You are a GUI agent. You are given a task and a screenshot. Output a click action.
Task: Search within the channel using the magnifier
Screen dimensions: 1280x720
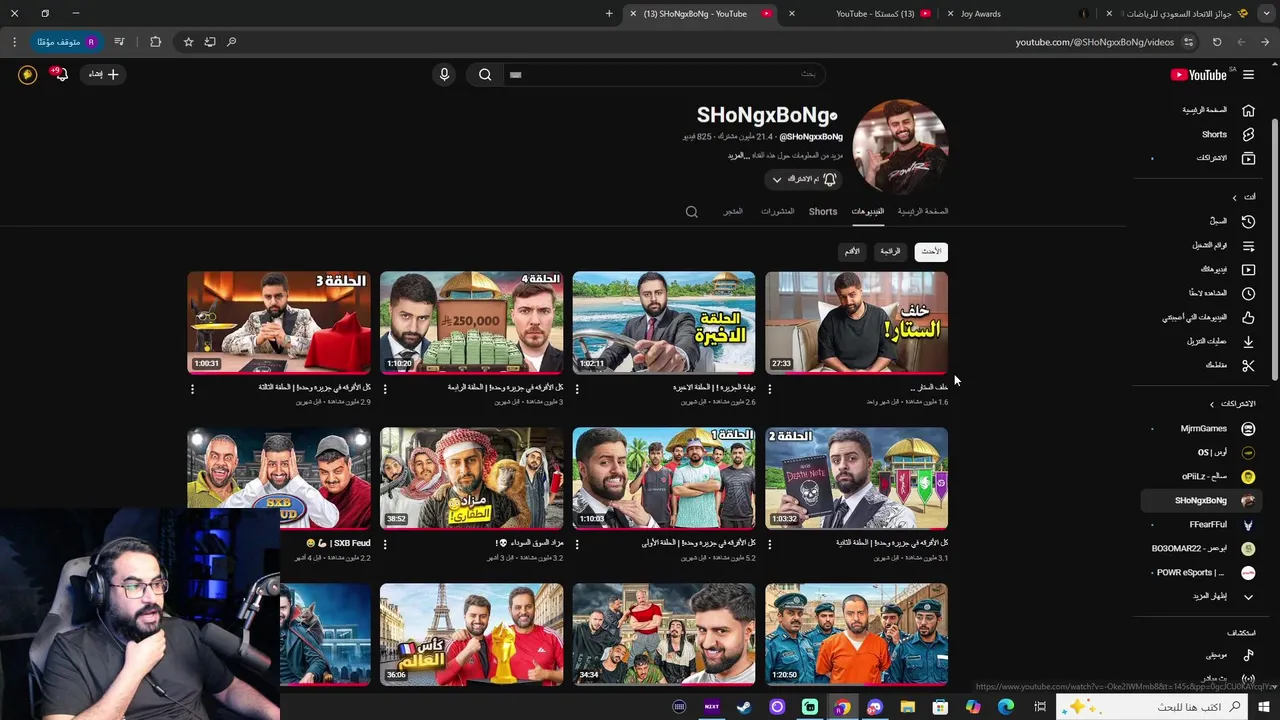(x=691, y=212)
